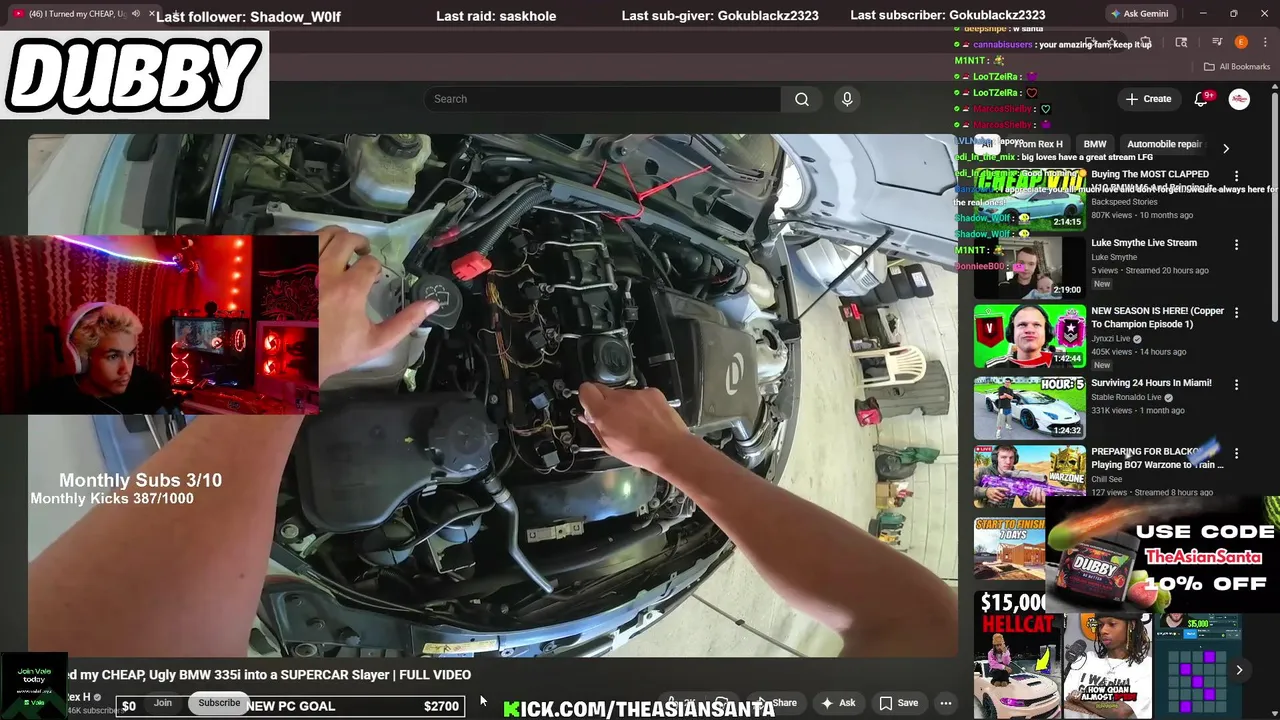This screenshot has height=720, width=1280.
Task: Open Buying The MOST CLAPPED video thumbnail
Action: [x=1029, y=200]
